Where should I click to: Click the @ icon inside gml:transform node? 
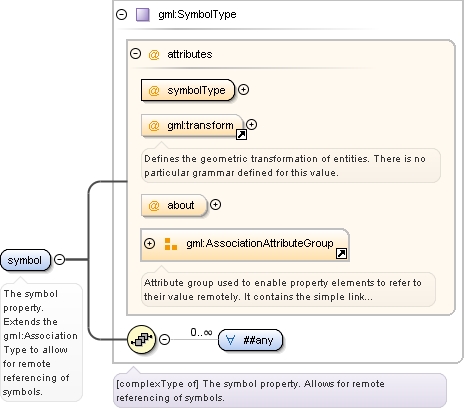154,126
